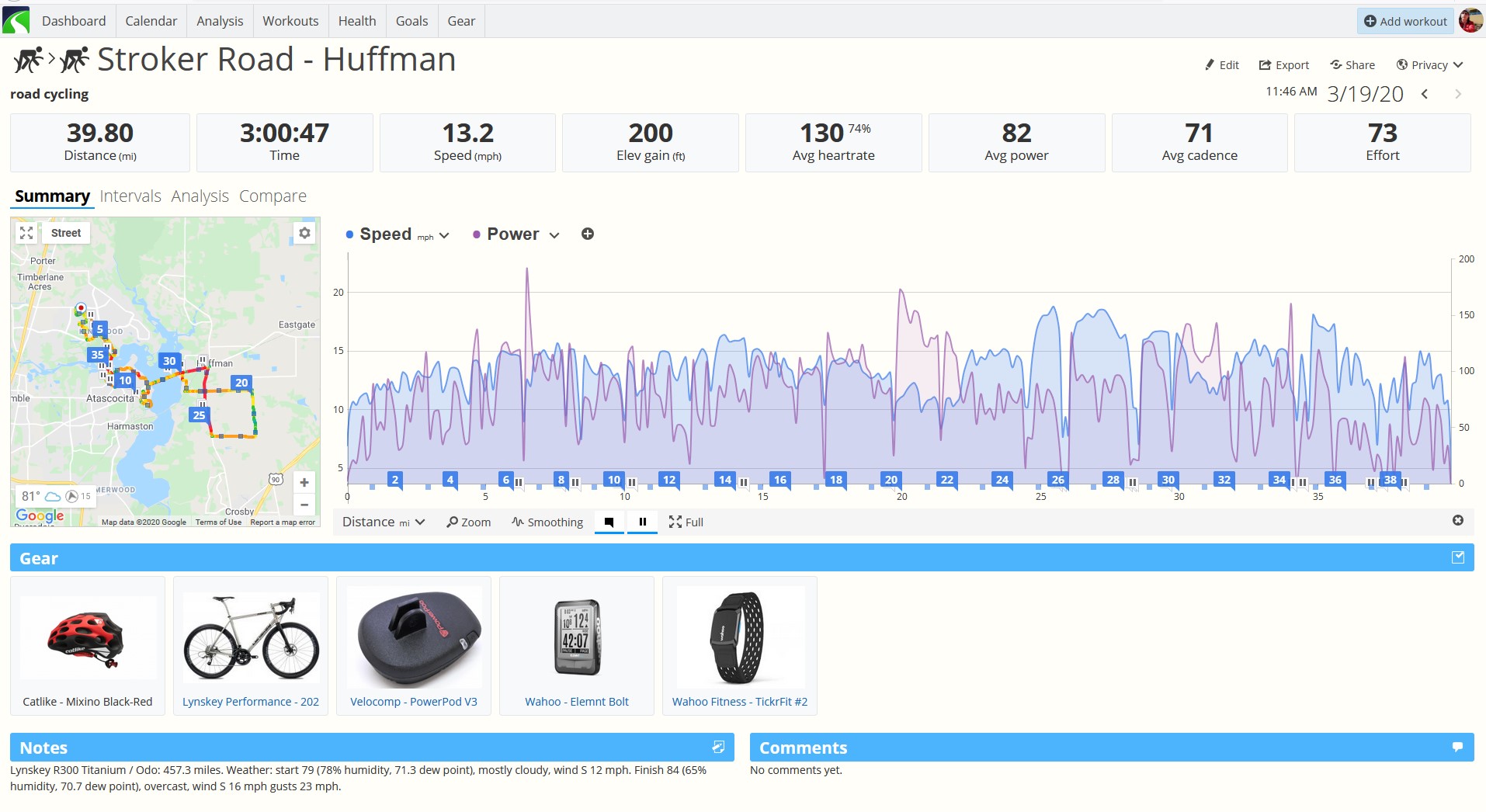Click the Add workout button
The width and height of the screenshot is (1486, 812).
coord(1405,21)
